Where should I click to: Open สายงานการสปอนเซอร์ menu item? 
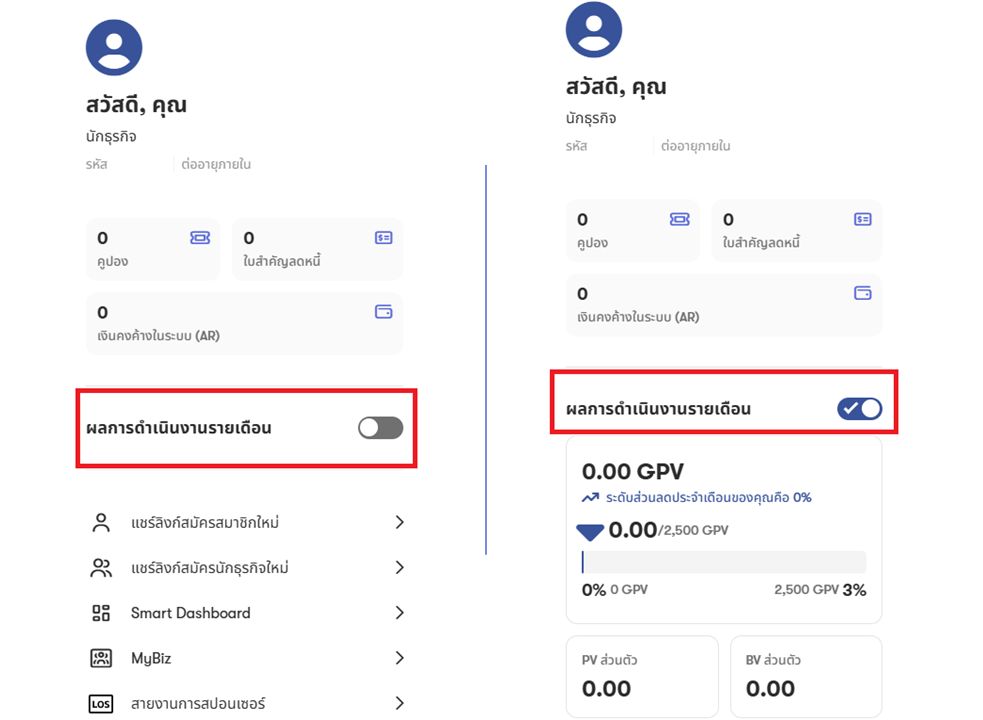click(x=246, y=704)
